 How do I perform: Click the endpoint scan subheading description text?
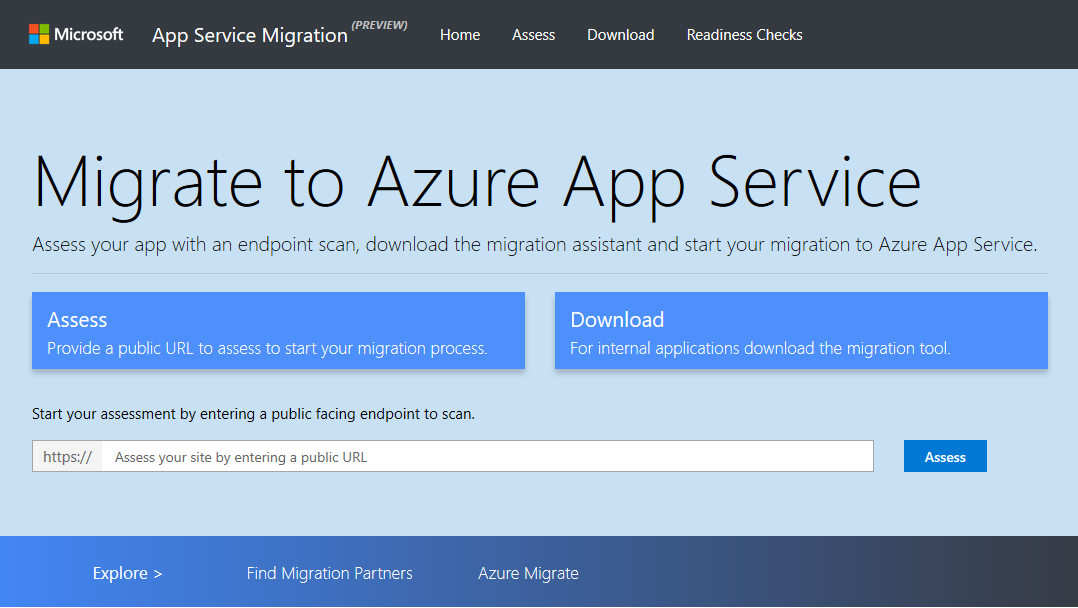tap(535, 245)
